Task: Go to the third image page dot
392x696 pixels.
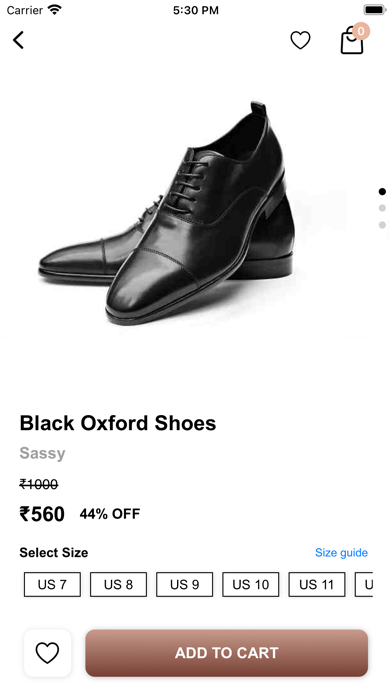Action: point(382,225)
